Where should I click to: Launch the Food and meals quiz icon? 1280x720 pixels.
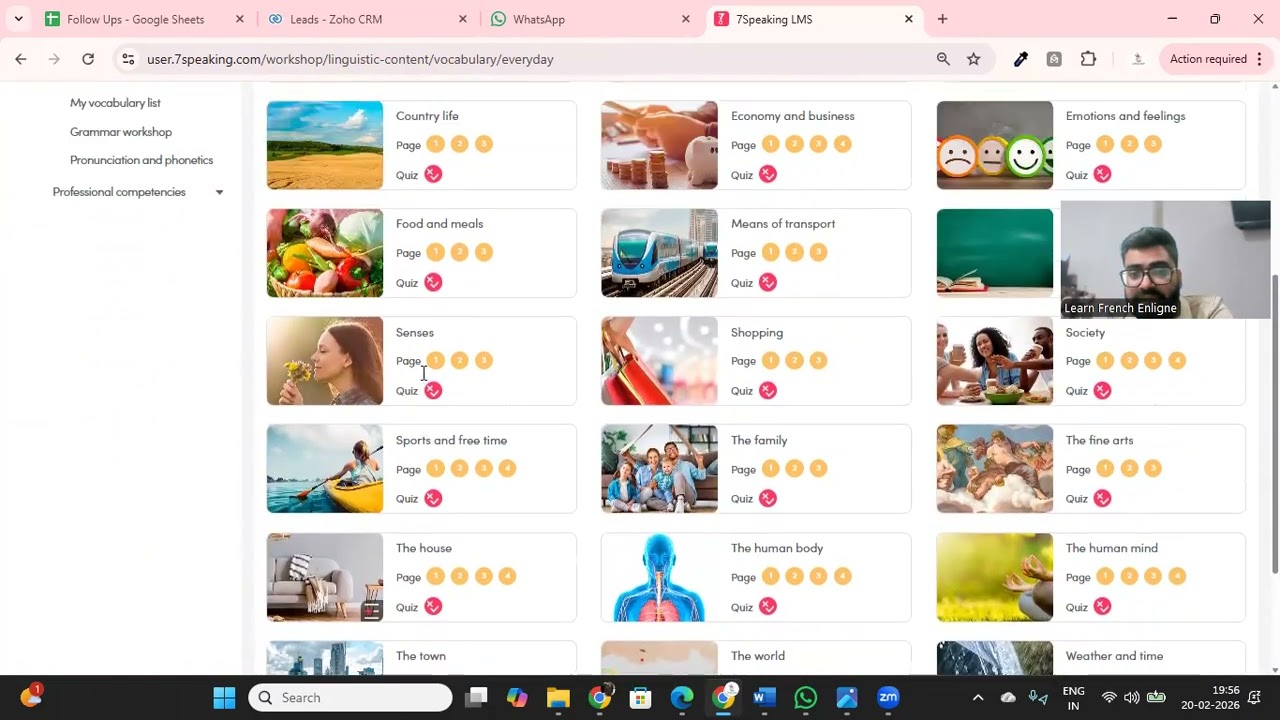click(433, 282)
